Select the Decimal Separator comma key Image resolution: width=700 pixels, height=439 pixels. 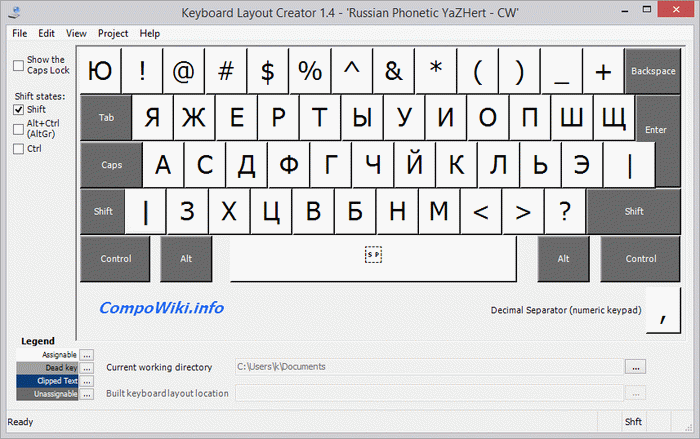point(662,310)
